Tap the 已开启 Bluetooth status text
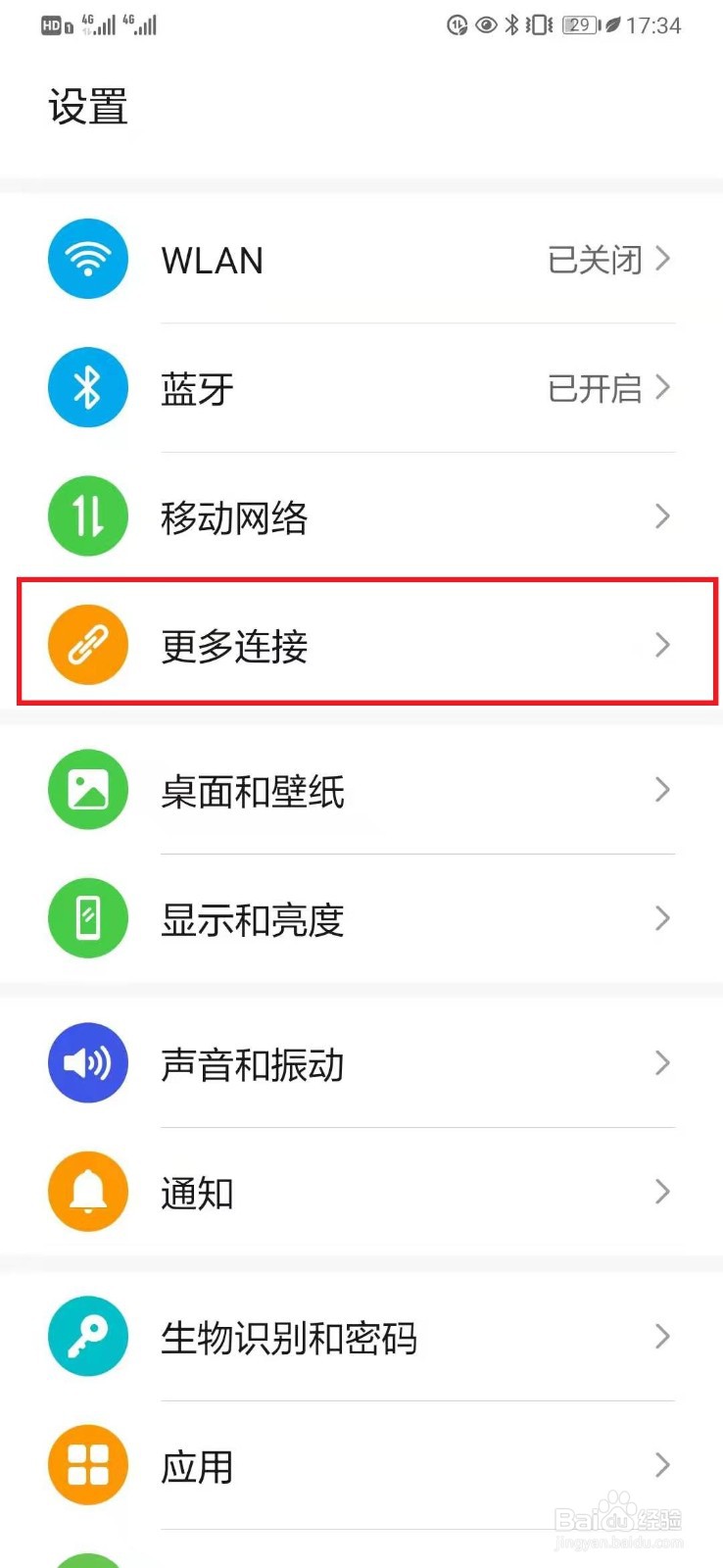Image resolution: width=723 pixels, height=1568 pixels. (x=595, y=389)
